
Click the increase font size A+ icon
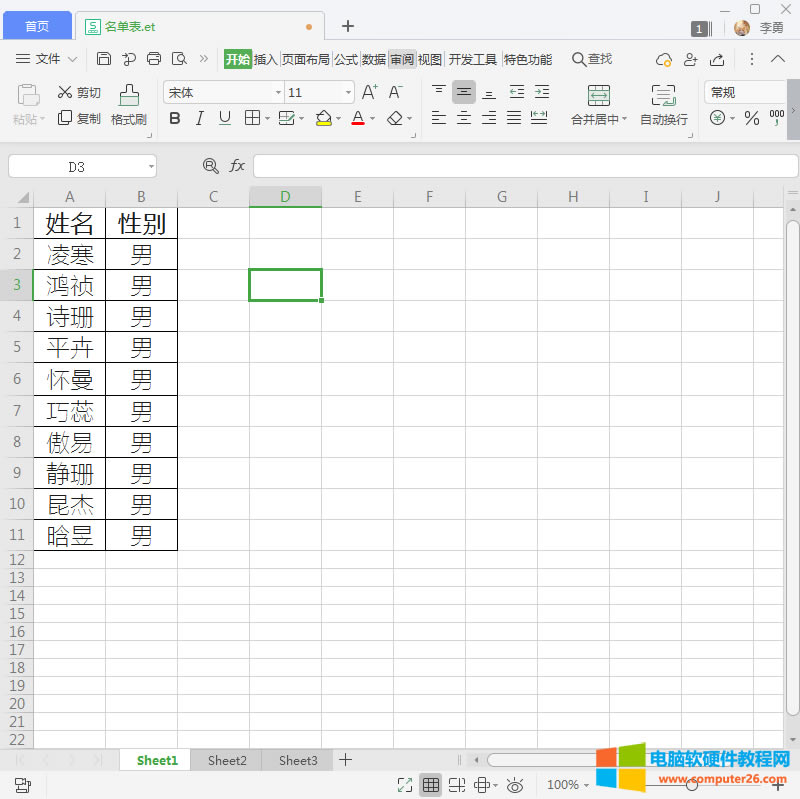click(368, 92)
